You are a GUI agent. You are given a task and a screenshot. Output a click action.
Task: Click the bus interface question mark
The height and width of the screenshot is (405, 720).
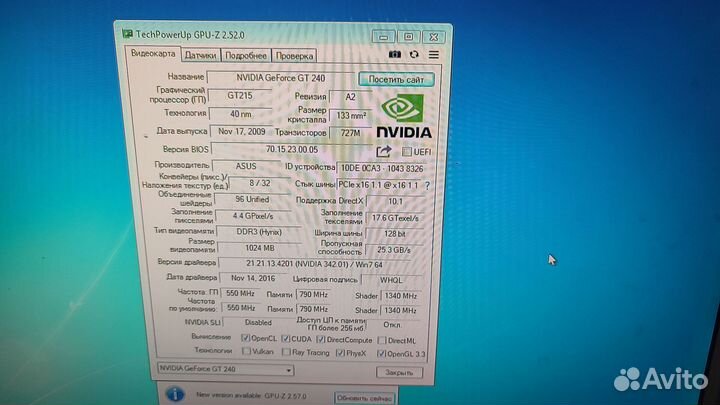[429, 185]
